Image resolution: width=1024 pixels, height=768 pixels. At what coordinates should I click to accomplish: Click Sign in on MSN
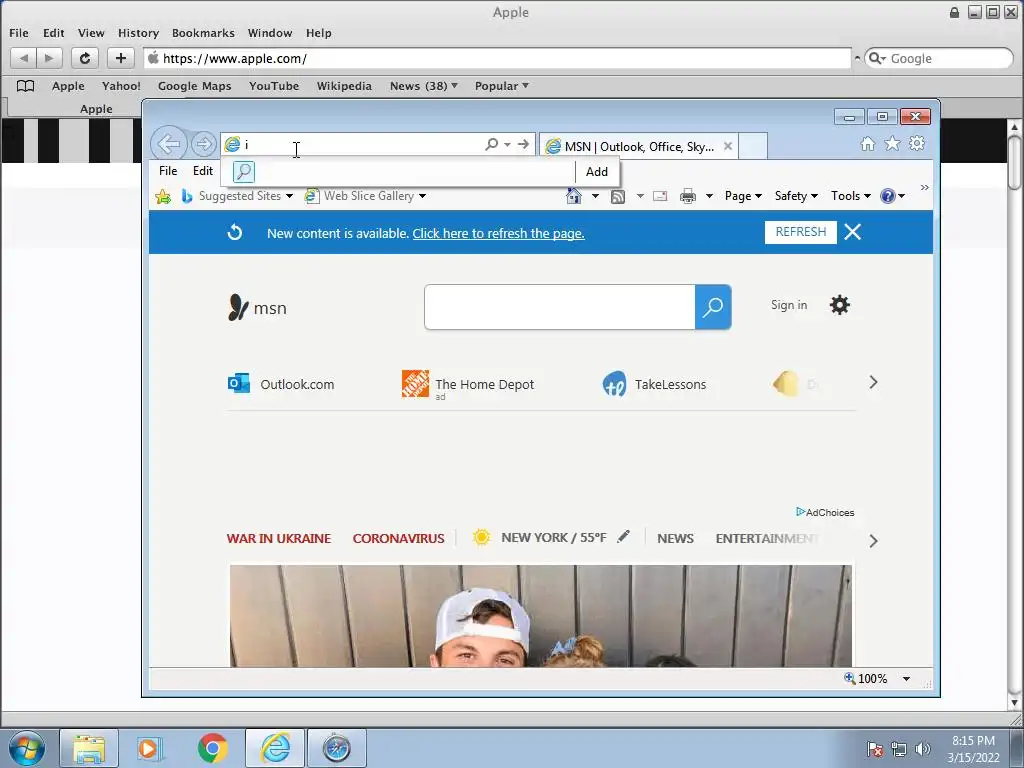(x=789, y=305)
